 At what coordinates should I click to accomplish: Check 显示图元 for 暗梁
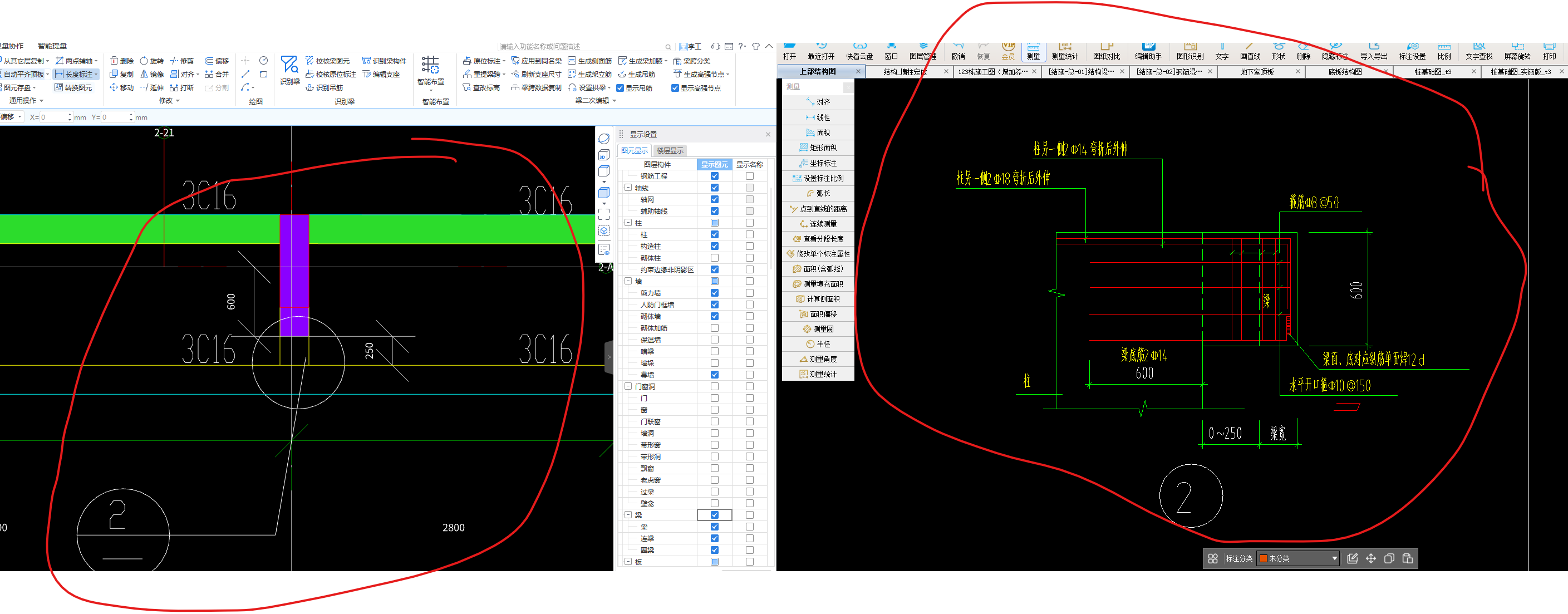(715, 351)
